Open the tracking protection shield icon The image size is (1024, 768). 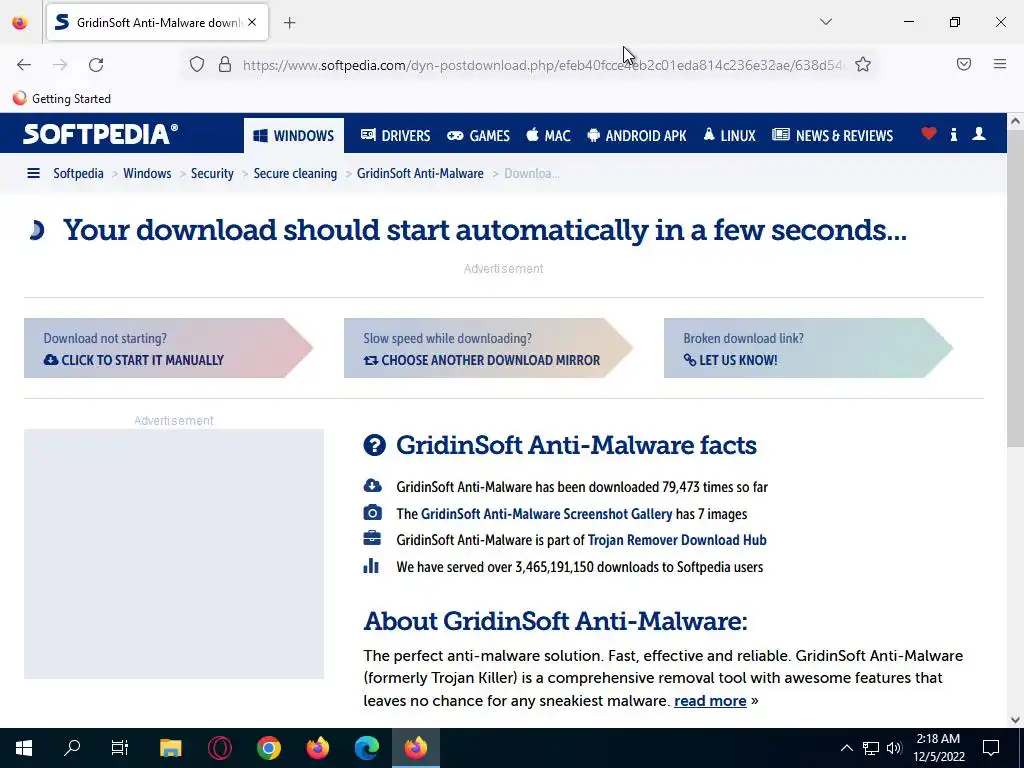[197, 64]
